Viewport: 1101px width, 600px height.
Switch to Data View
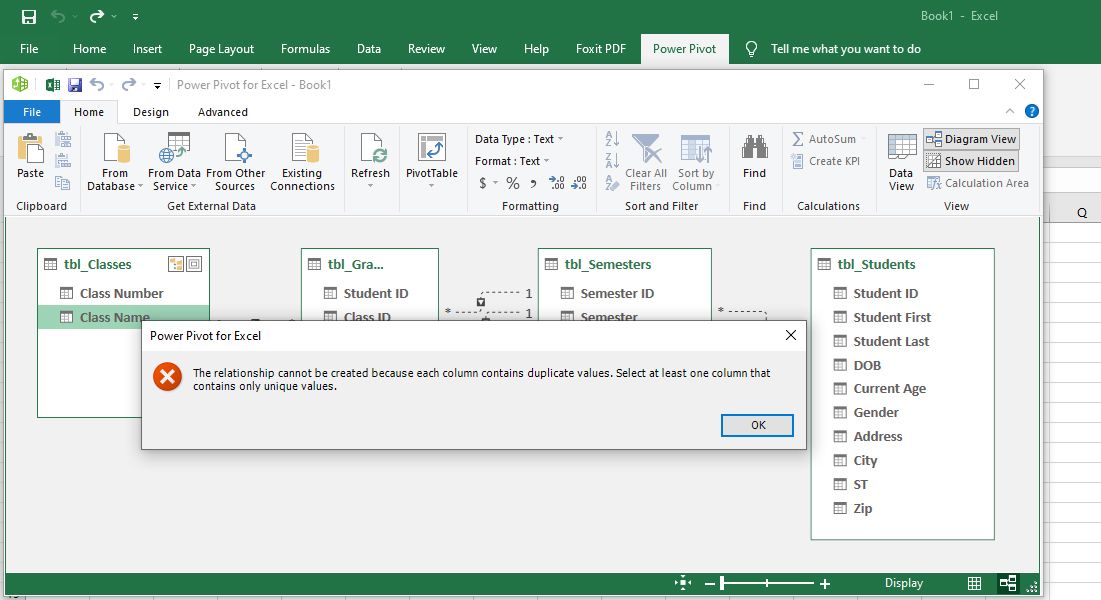coord(901,160)
